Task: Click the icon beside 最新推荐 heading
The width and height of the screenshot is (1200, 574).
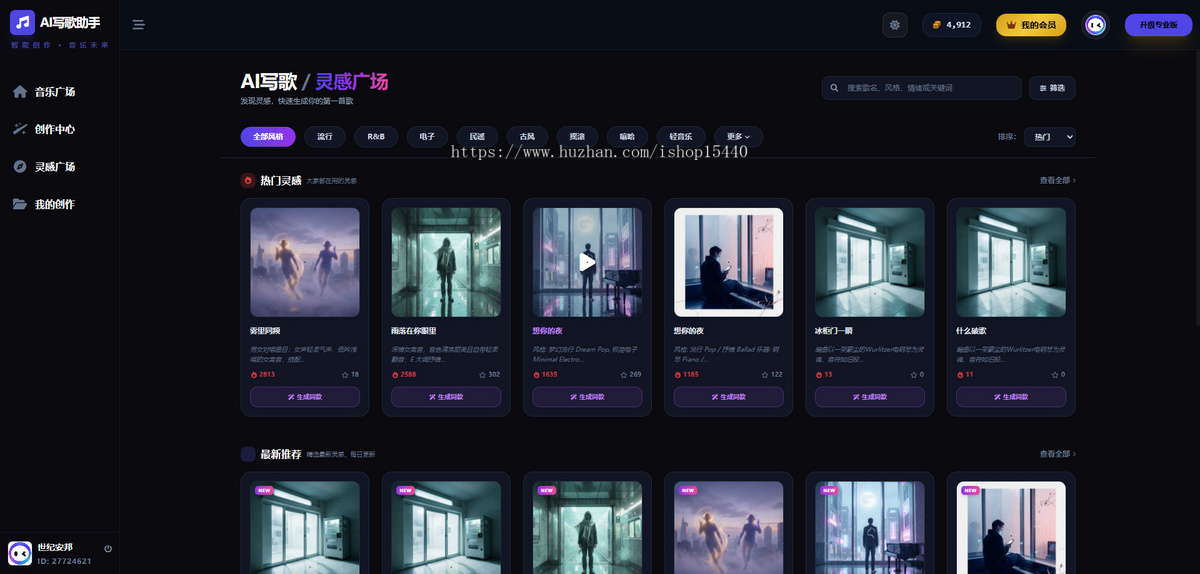Action: click(248, 454)
